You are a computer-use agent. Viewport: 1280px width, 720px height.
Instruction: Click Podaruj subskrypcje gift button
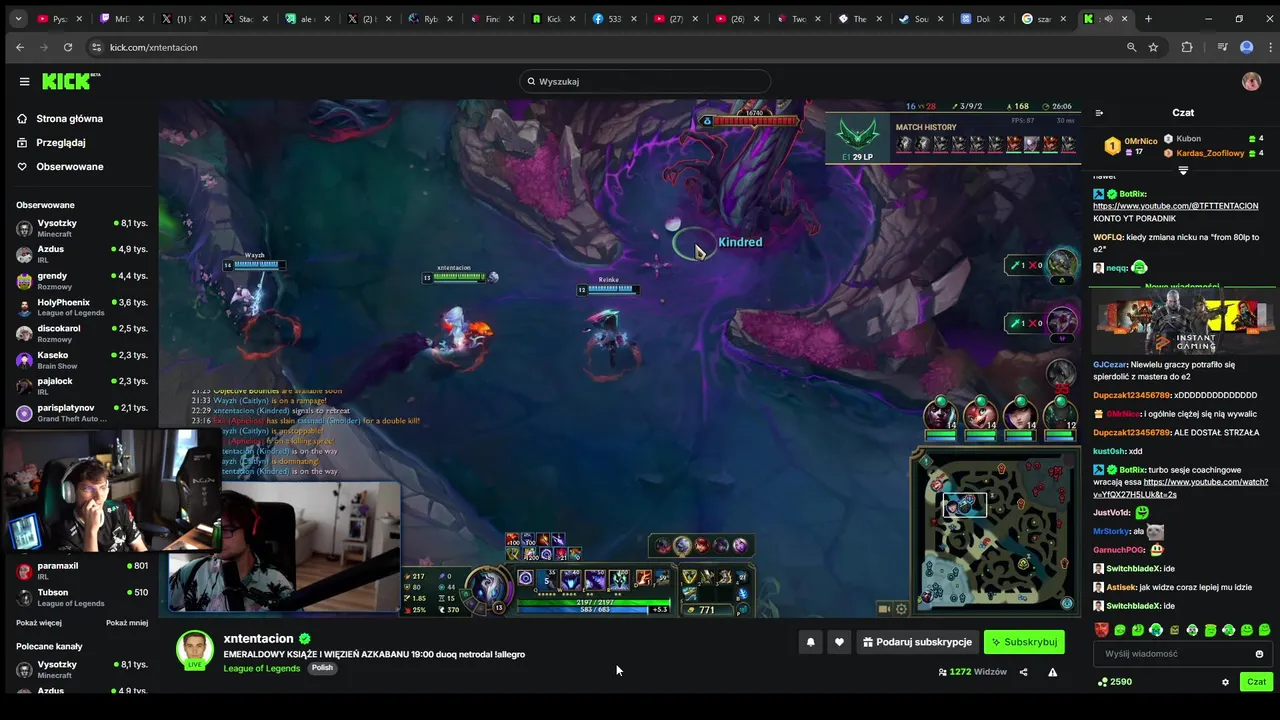click(x=917, y=642)
